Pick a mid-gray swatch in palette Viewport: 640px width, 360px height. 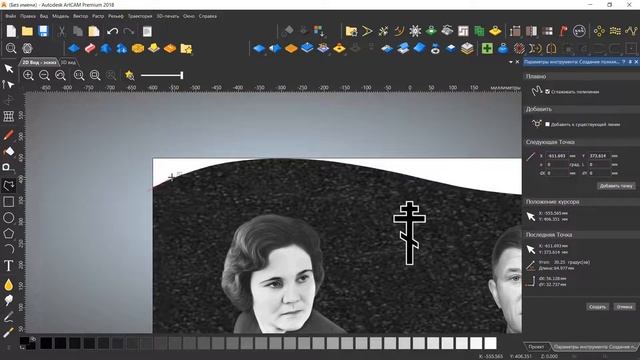pos(261,343)
